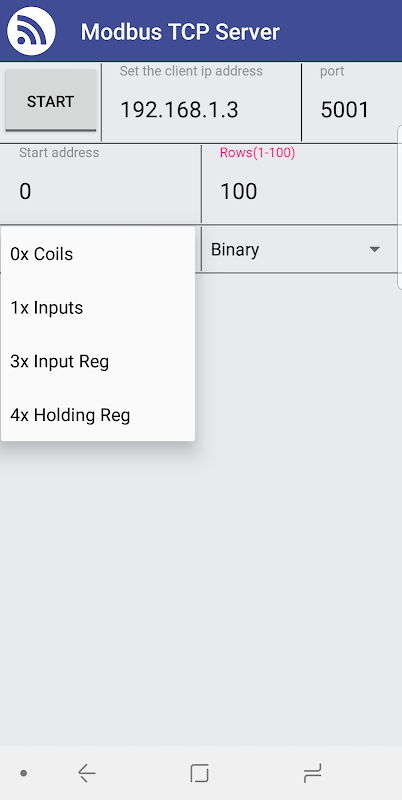402x800 pixels.
Task: Open recent apps from navigation bar
Action: (312, 773)
